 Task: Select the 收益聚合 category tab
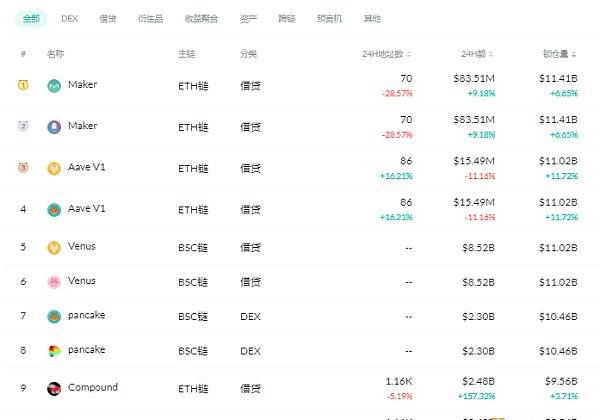(x=201, y=18)
